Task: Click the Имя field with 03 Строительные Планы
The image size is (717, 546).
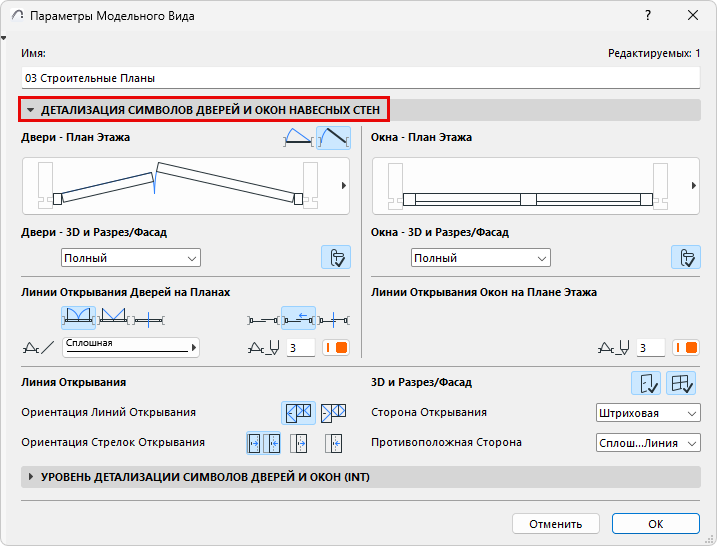Action: (x=360, y=78)
